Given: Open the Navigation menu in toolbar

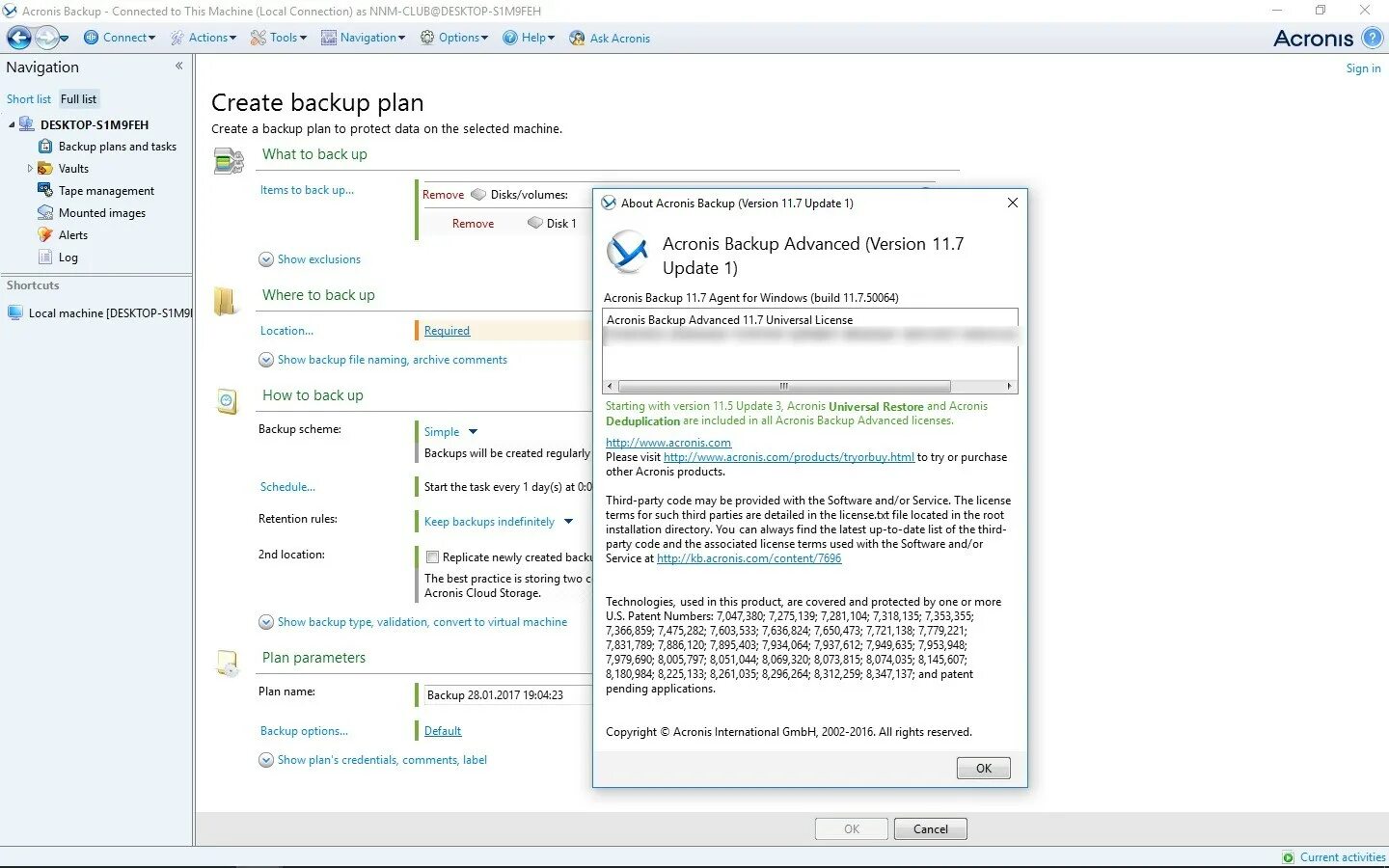Looking at the screenshot, I should (363, 38).
